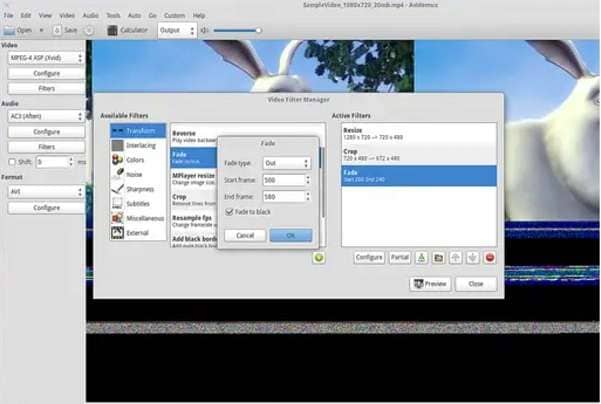Click the Start frame input field

284,180
